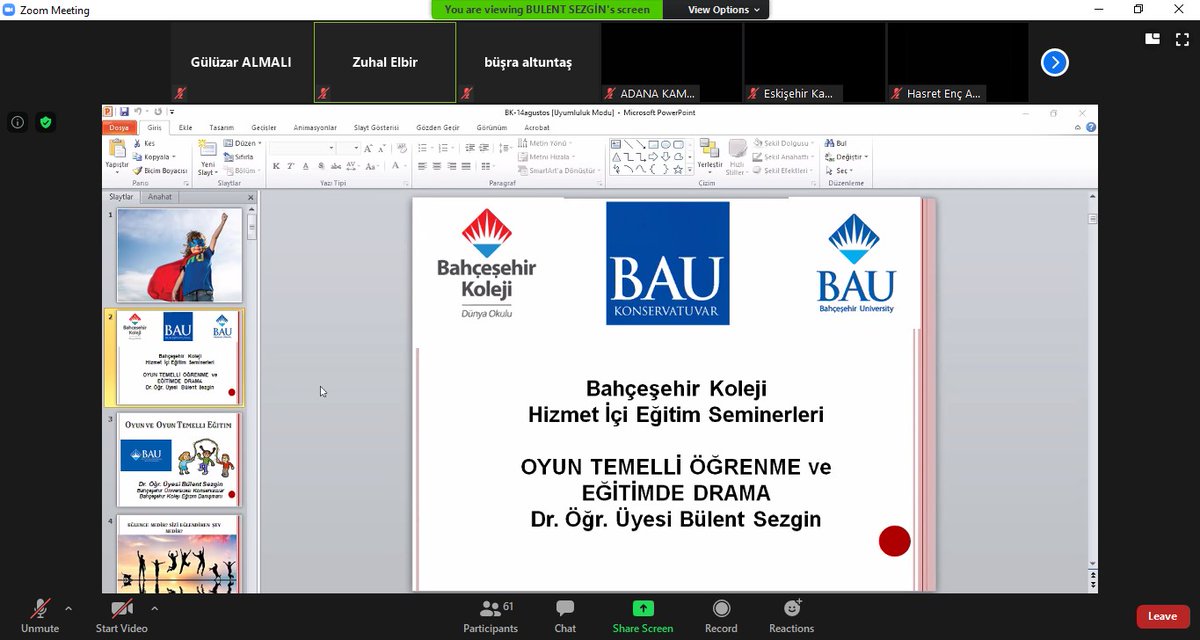Image resolution: width=1200 pixels, height=640 pixels.
Task: Open the Zoom Chat panel
Action: (x=564, y=618)
